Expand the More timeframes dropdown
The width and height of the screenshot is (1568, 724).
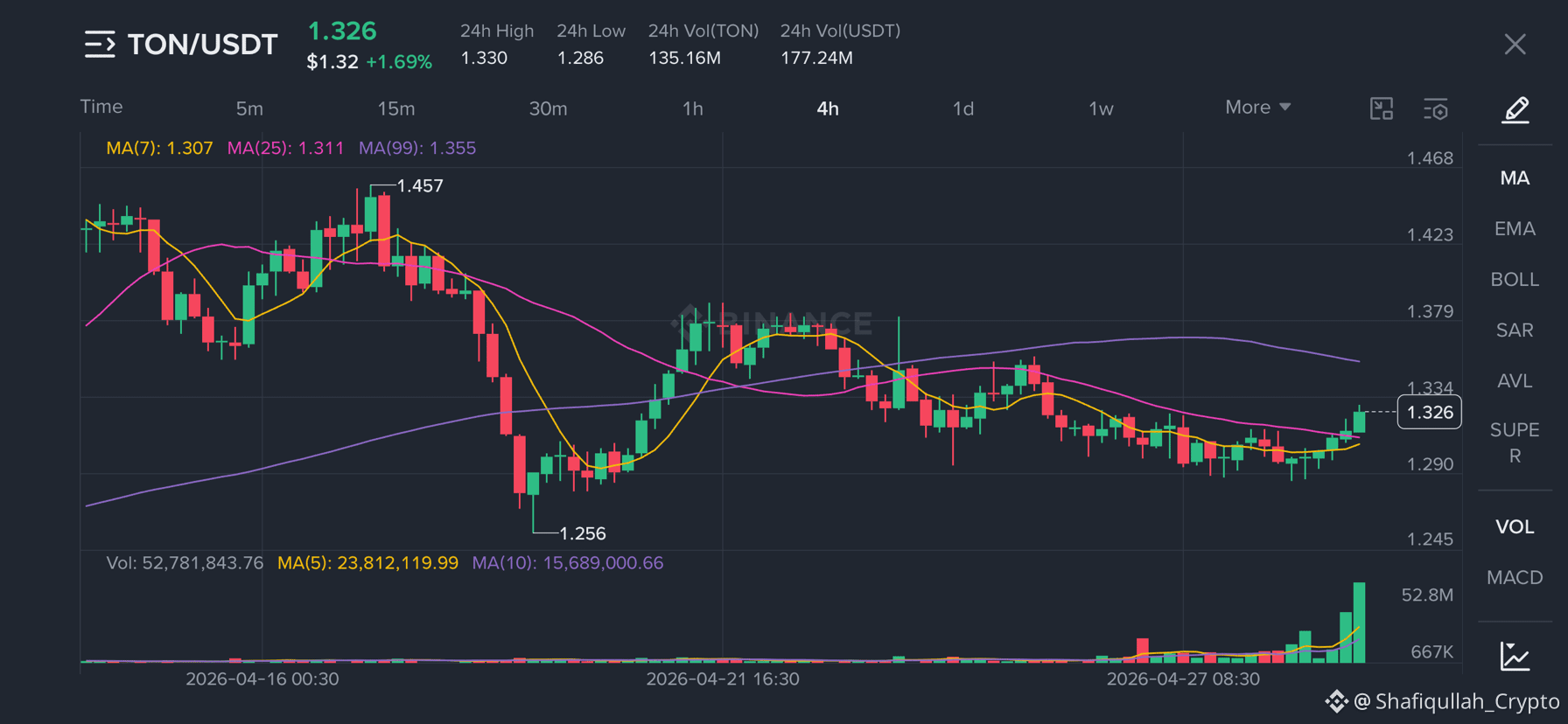tap(1258, 107)
